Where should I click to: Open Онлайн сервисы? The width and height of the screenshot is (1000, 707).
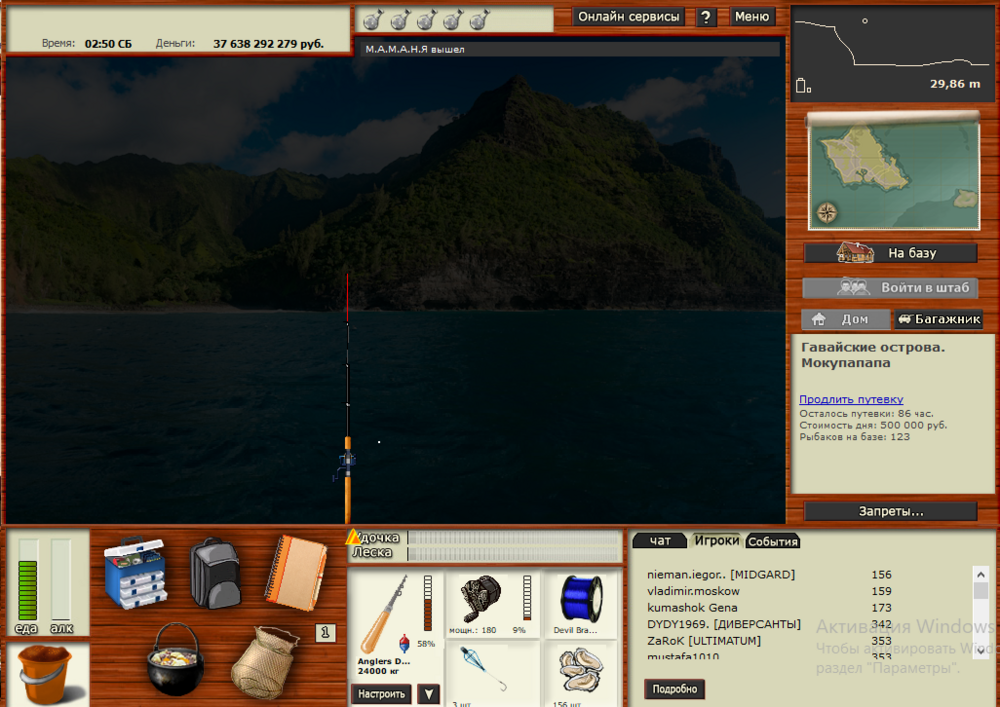click(628, 17)
